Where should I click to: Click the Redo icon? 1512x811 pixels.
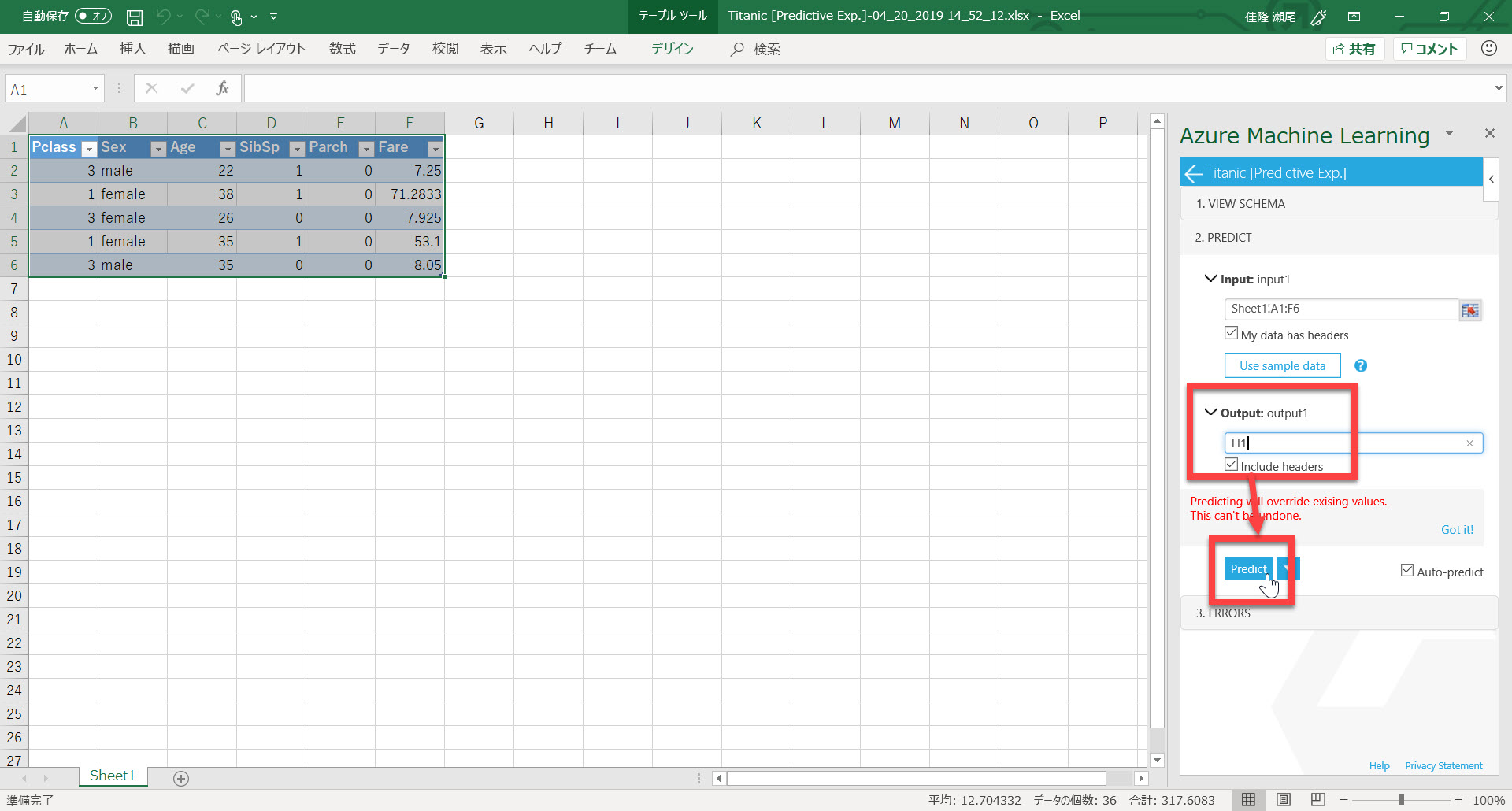click(x=202, y=16)
